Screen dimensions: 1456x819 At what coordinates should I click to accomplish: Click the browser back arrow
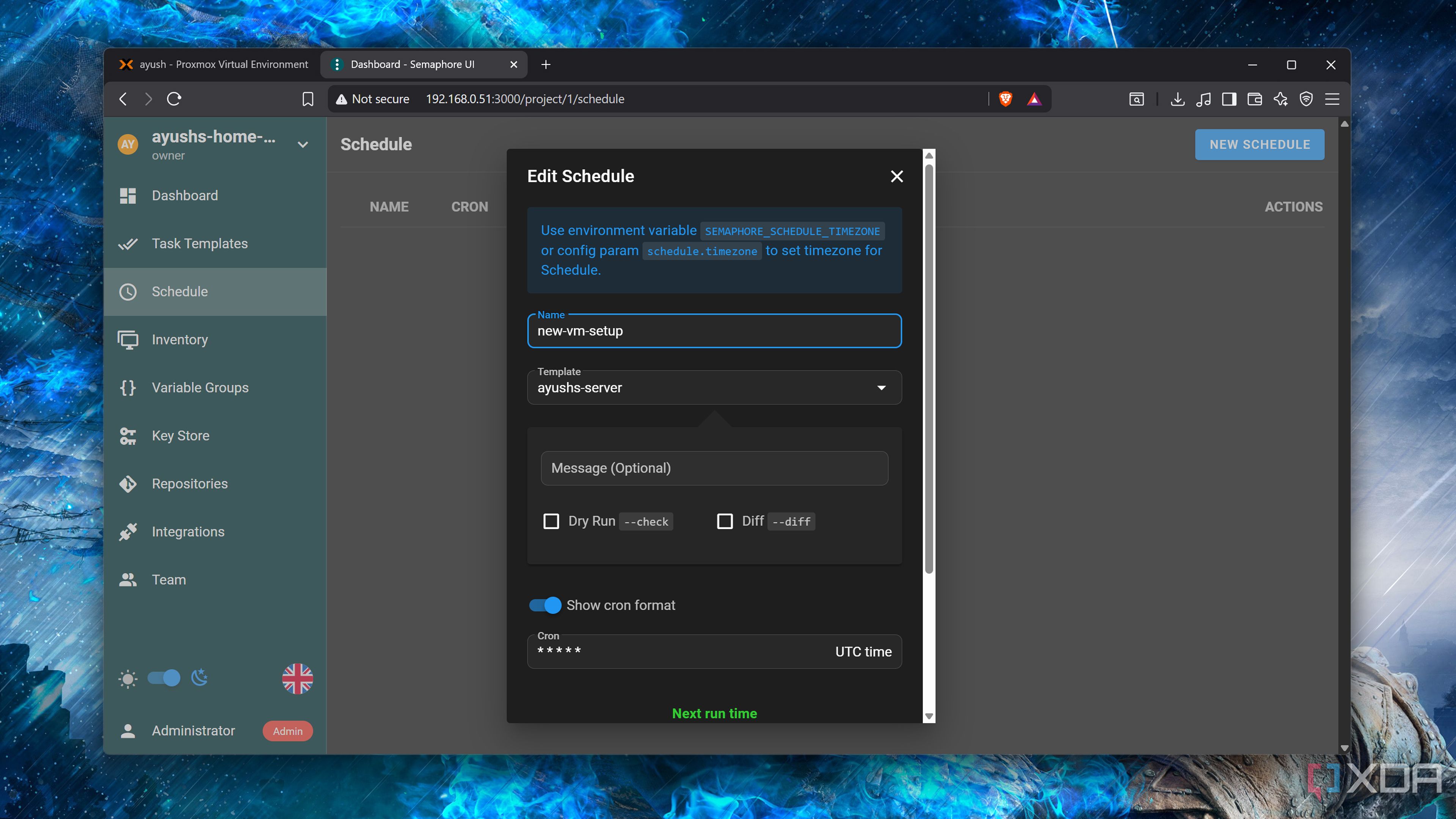click(x=122, y=99)
